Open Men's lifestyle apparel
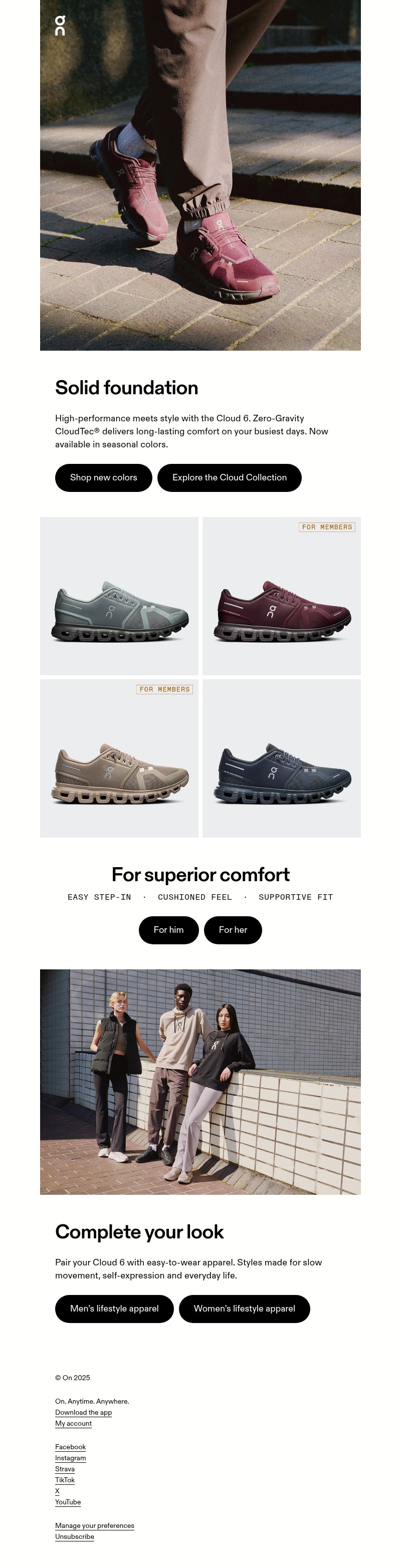Image resolution: width=401 pixels, height=1568 pixels. (115, 1308)
